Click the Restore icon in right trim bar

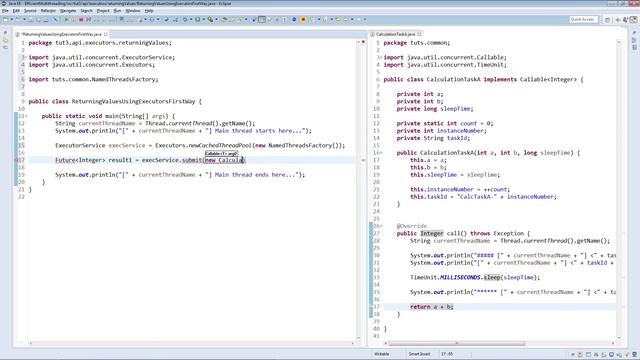click(x=635, y=32)
